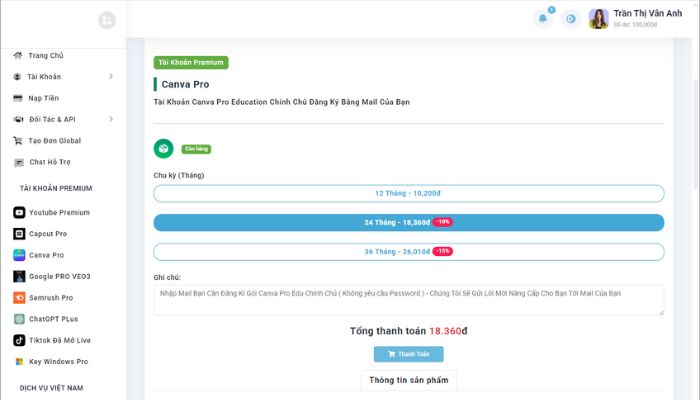Click the Thanh Toán checkout button

408,354
